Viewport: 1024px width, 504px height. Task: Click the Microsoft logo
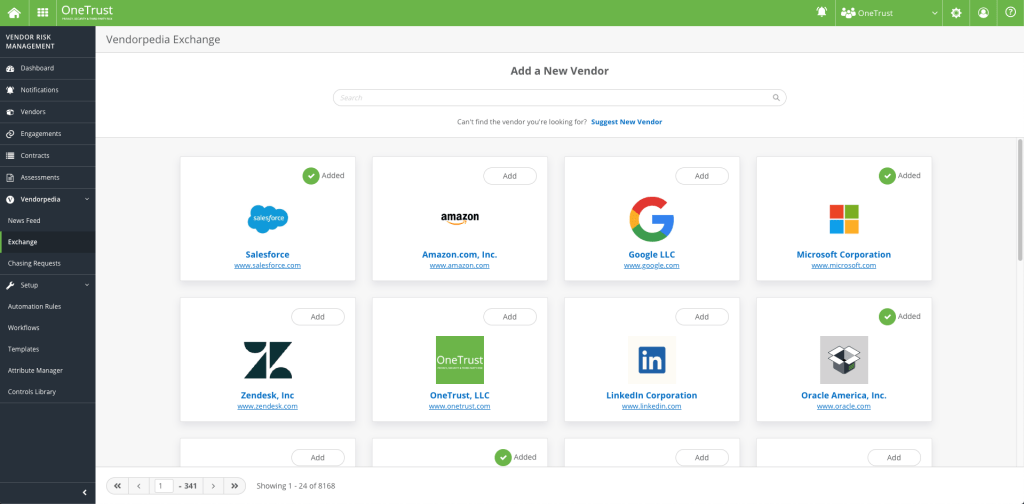(844, 219)
